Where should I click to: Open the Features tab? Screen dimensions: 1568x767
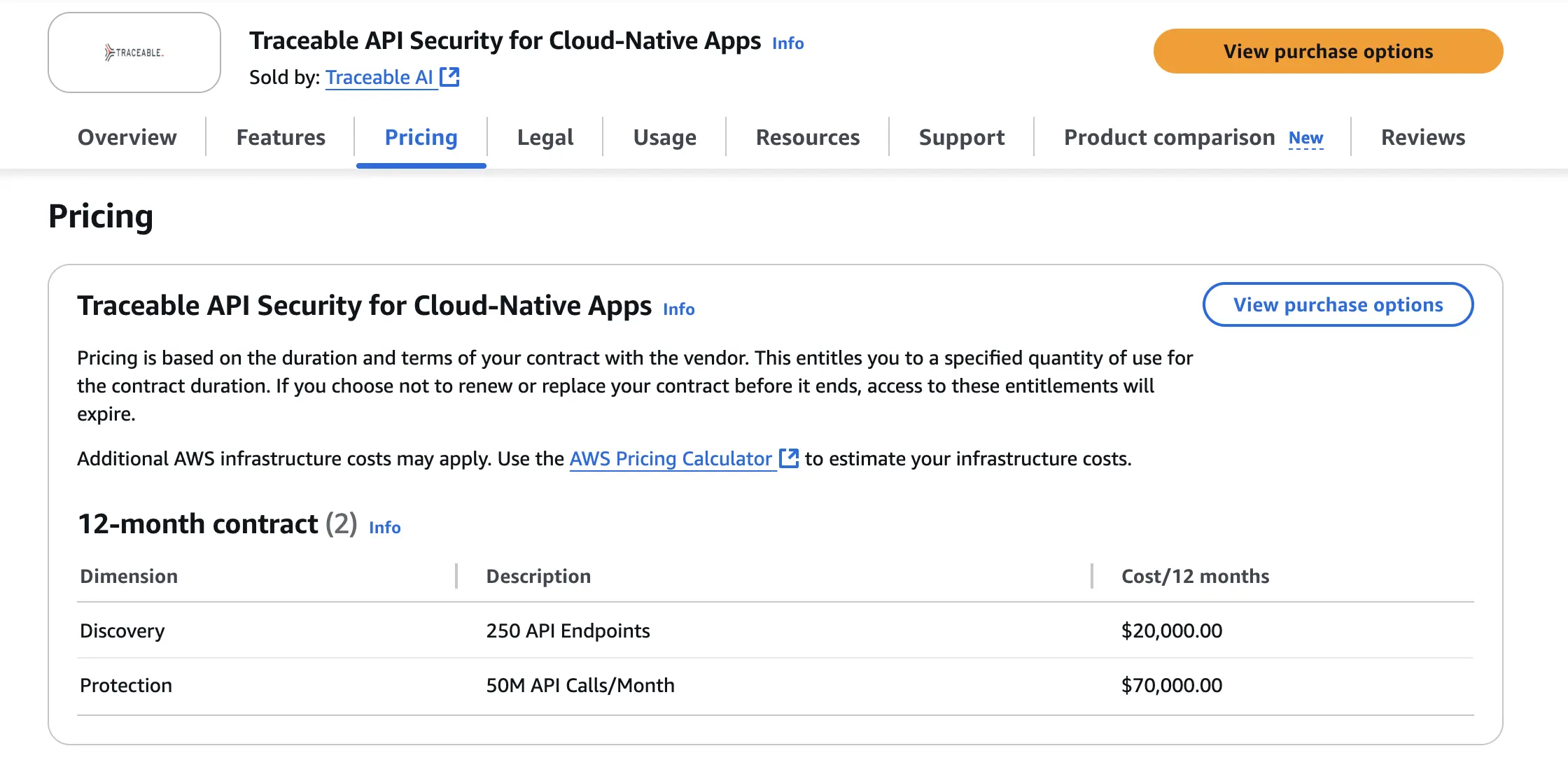tap(280, 137)
